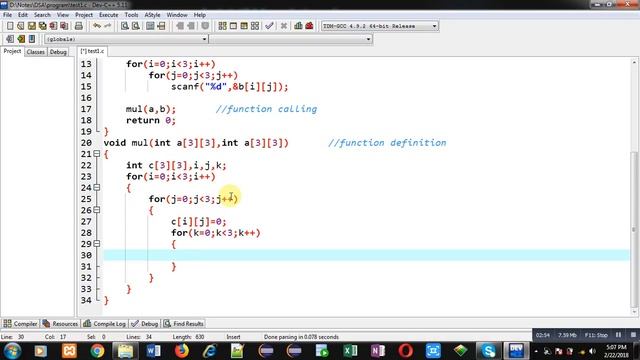Switch to the Debug side tab
The width and height of the screenshot is (640, 360).
58,52
